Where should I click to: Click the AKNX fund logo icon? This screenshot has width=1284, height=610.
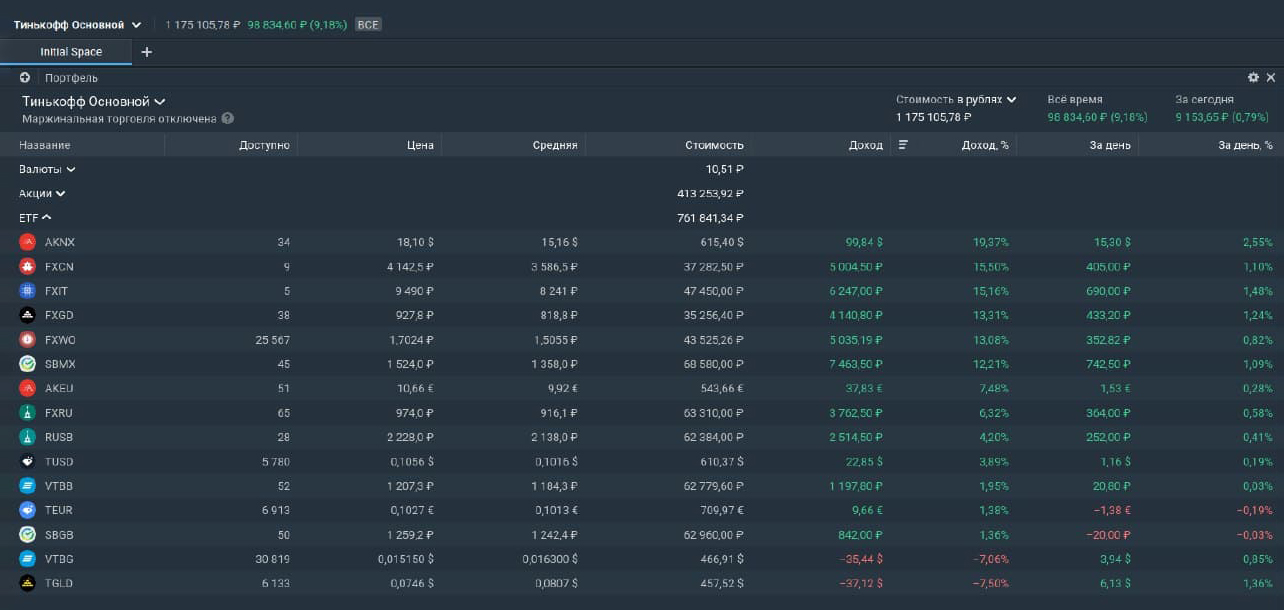coord(27,242)
